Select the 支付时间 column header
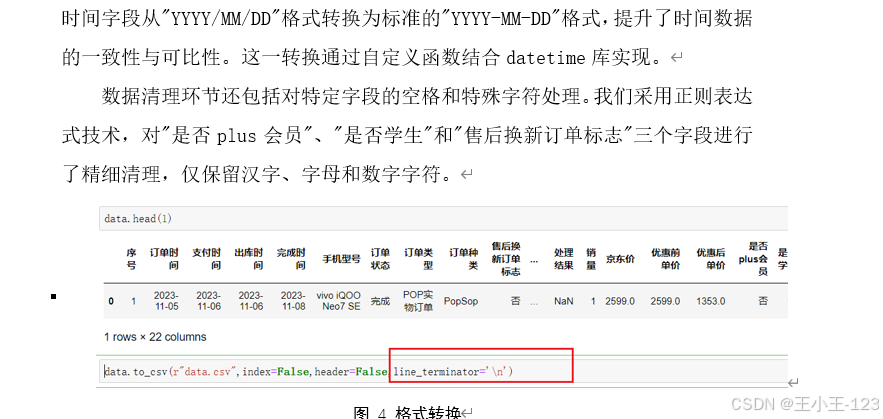 tap(206, 259)
